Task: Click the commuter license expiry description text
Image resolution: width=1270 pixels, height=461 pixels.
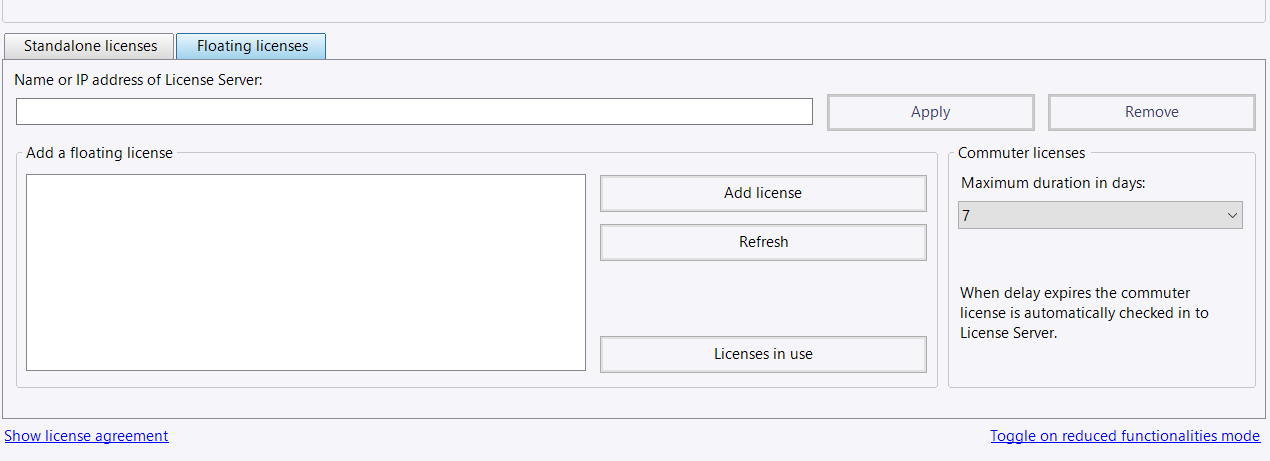Action: pos(1084,313)
